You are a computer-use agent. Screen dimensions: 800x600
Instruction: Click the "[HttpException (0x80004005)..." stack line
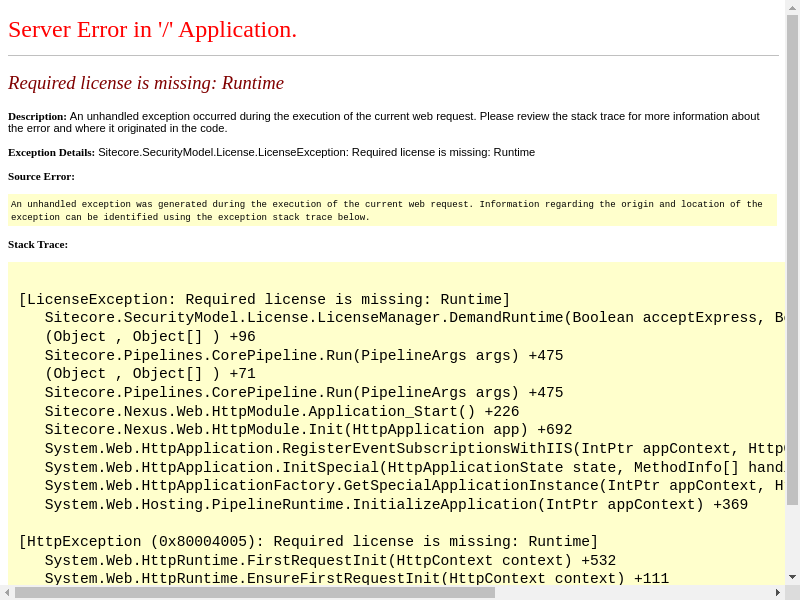tap(308, 541)
